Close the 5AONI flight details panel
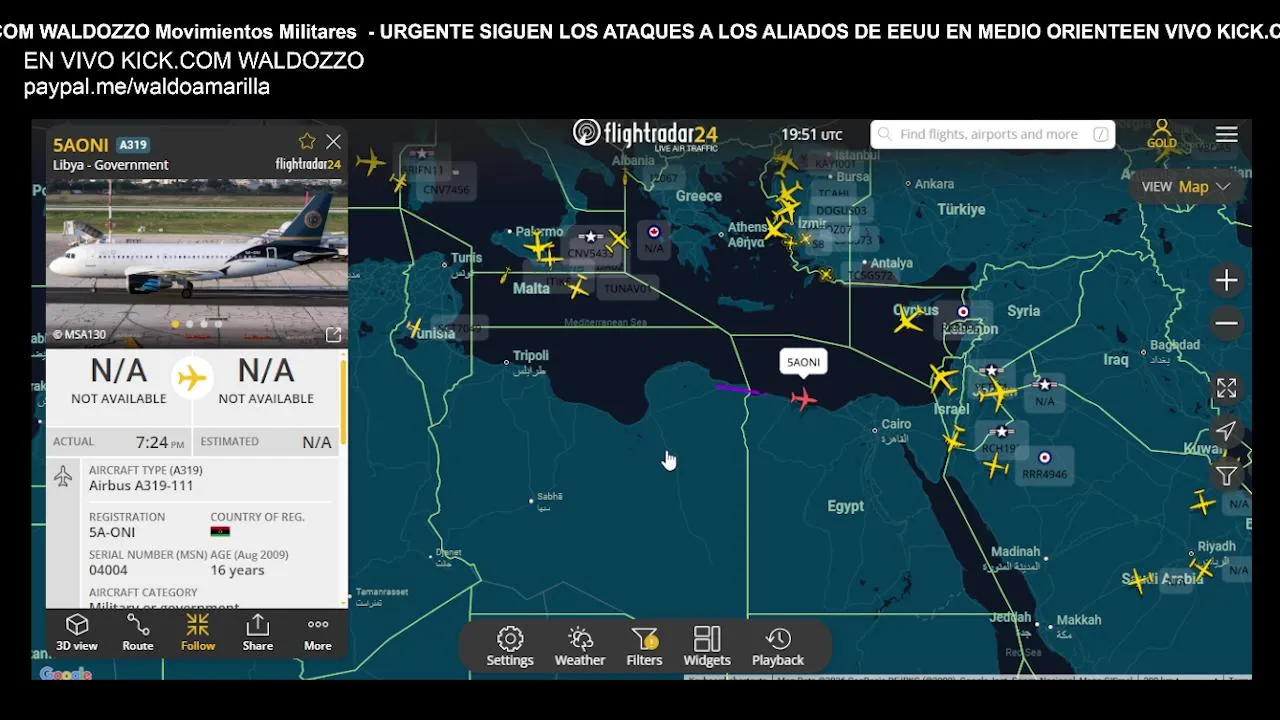 pyautogui.click(x=333, y=142)
